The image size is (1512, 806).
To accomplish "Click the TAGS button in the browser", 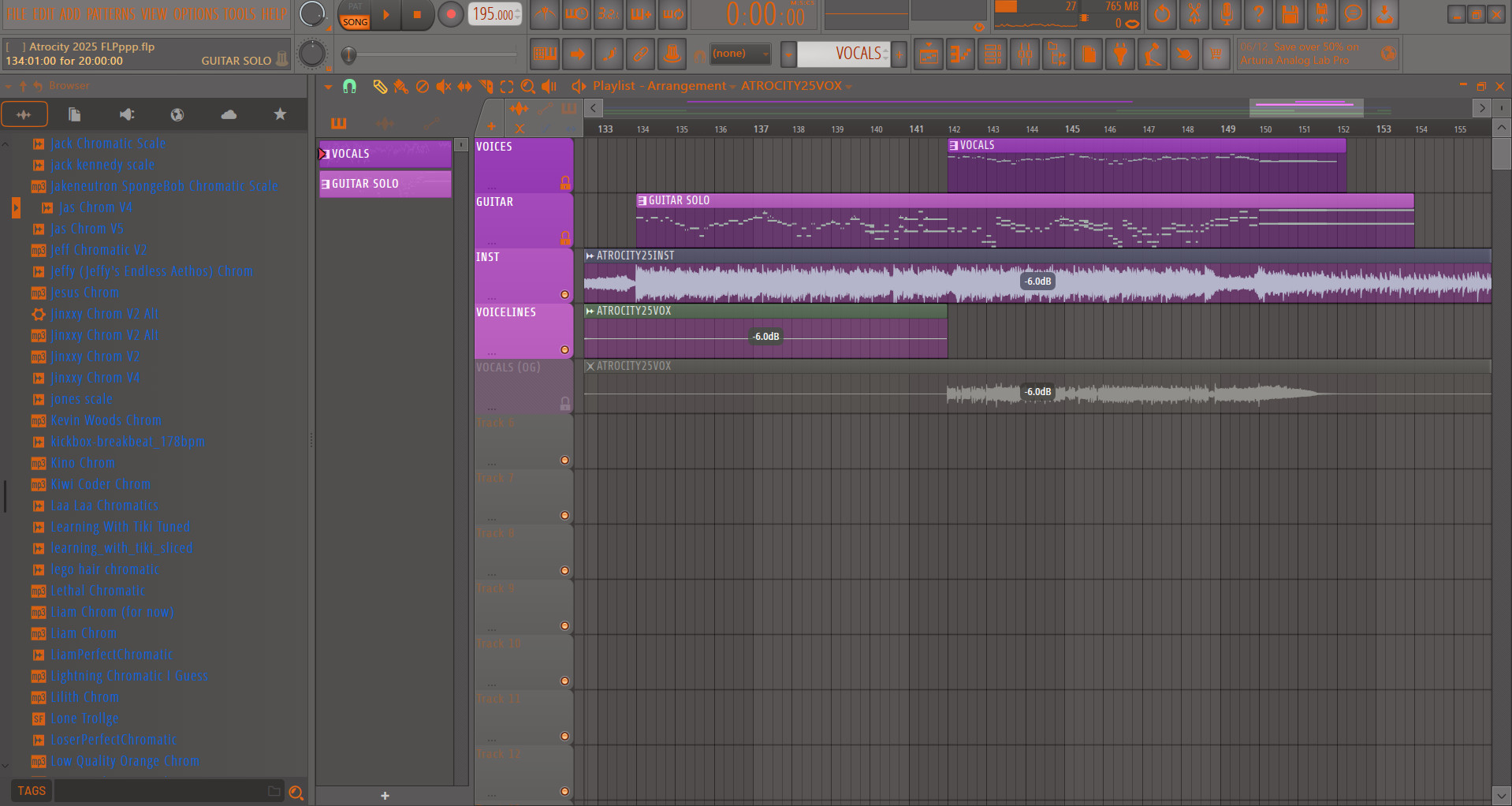I will [31, 789].
